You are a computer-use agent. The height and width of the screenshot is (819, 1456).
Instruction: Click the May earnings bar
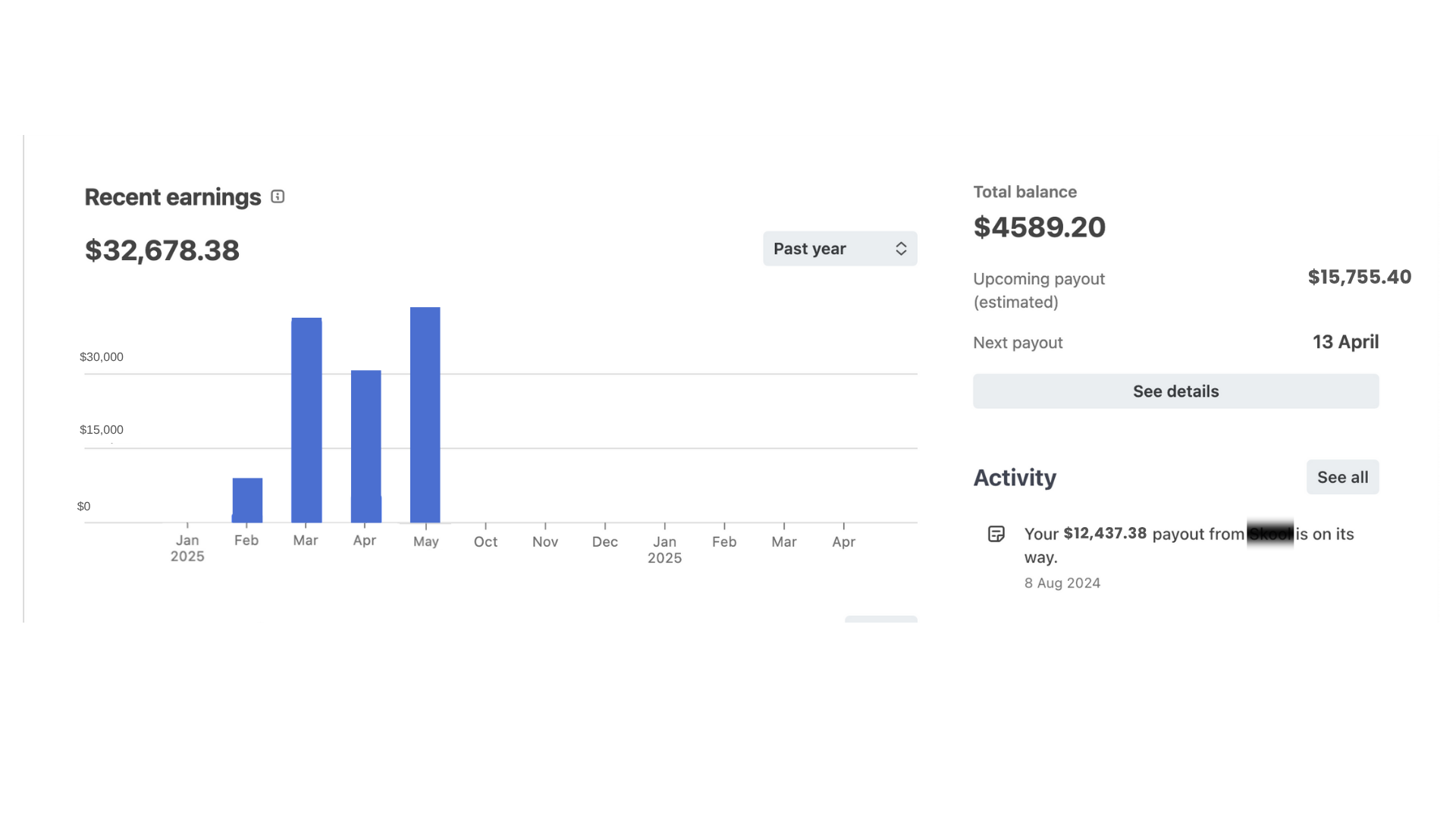(x=425, y=415)
